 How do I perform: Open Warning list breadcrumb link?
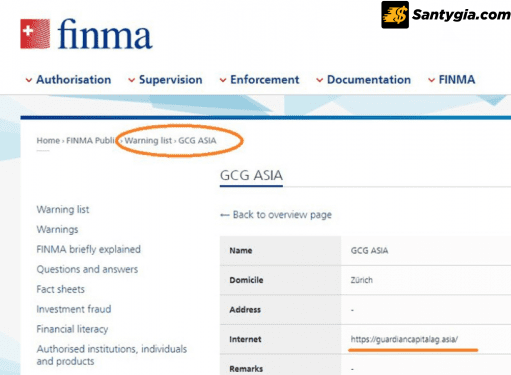point(148,141)
